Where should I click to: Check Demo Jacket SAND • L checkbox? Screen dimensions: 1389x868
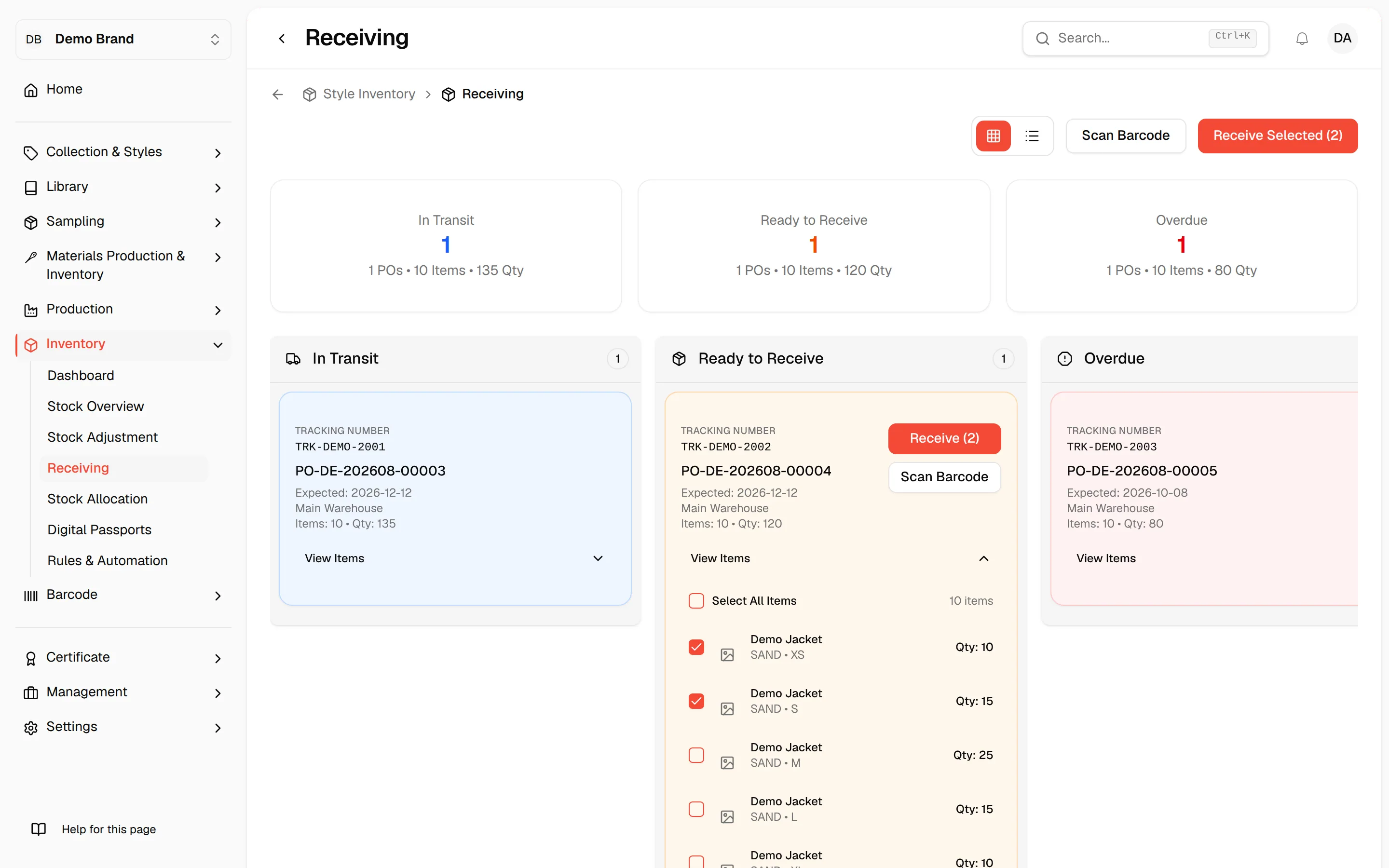click(x=696, y=809)
